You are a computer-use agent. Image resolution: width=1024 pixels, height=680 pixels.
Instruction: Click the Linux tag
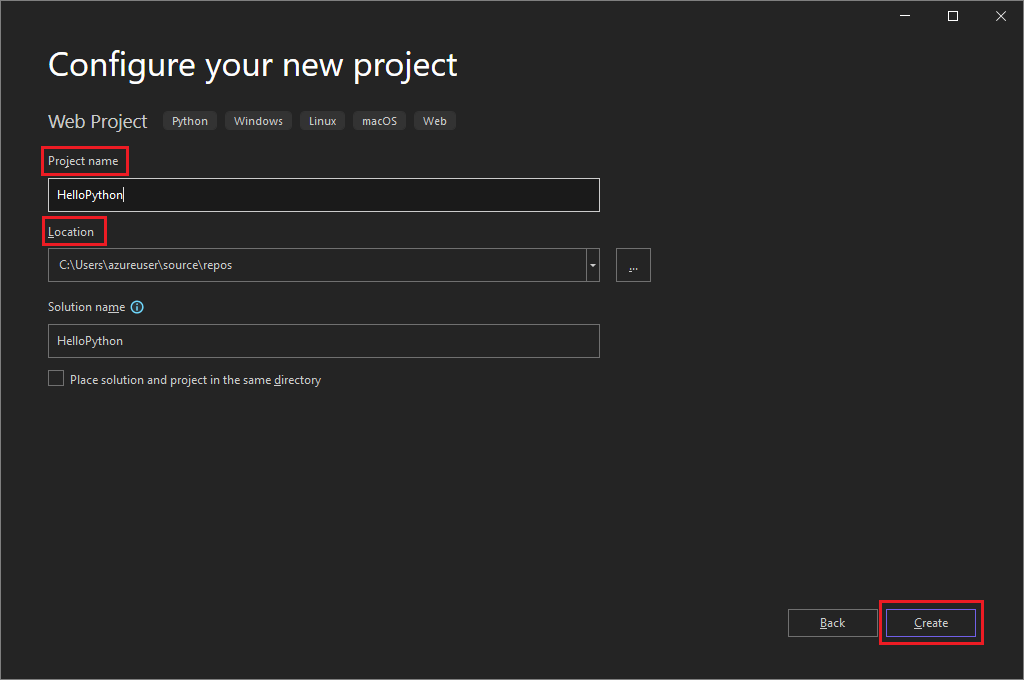tap(323, 121)
